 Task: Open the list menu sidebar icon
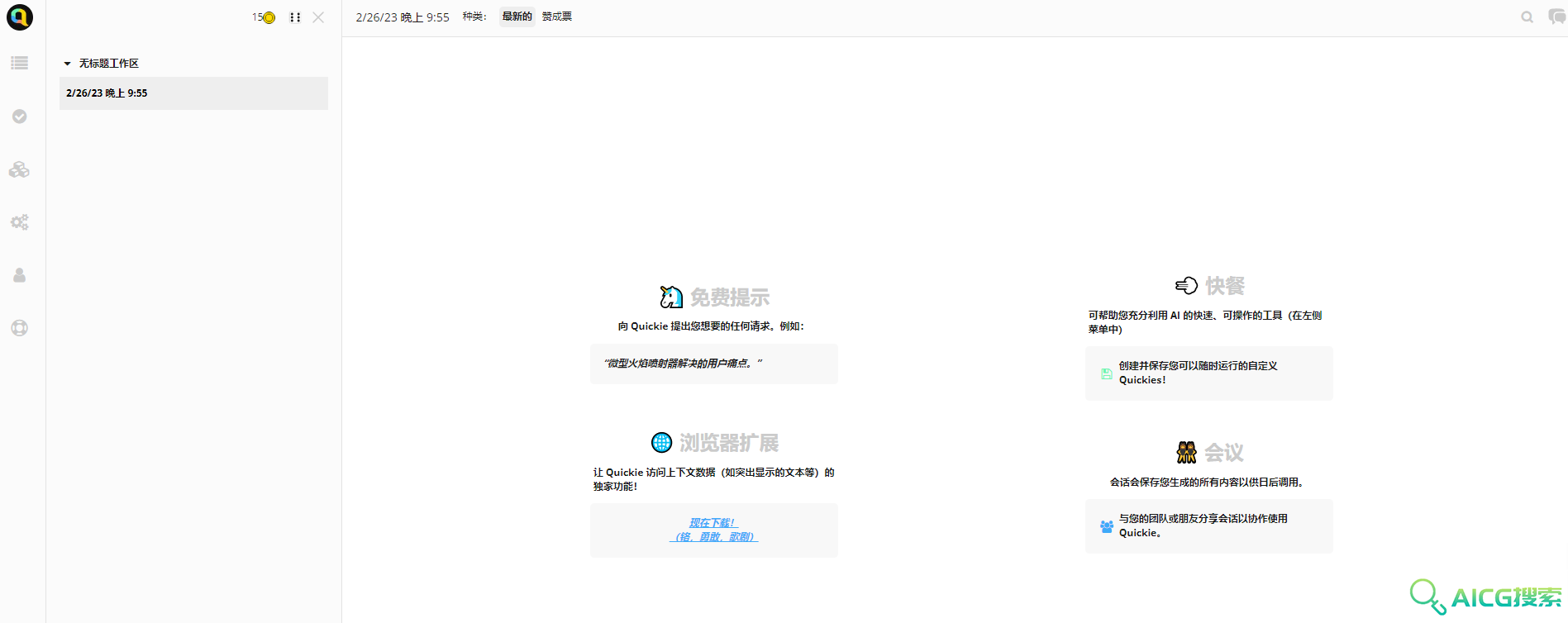(x=20, y=63)
